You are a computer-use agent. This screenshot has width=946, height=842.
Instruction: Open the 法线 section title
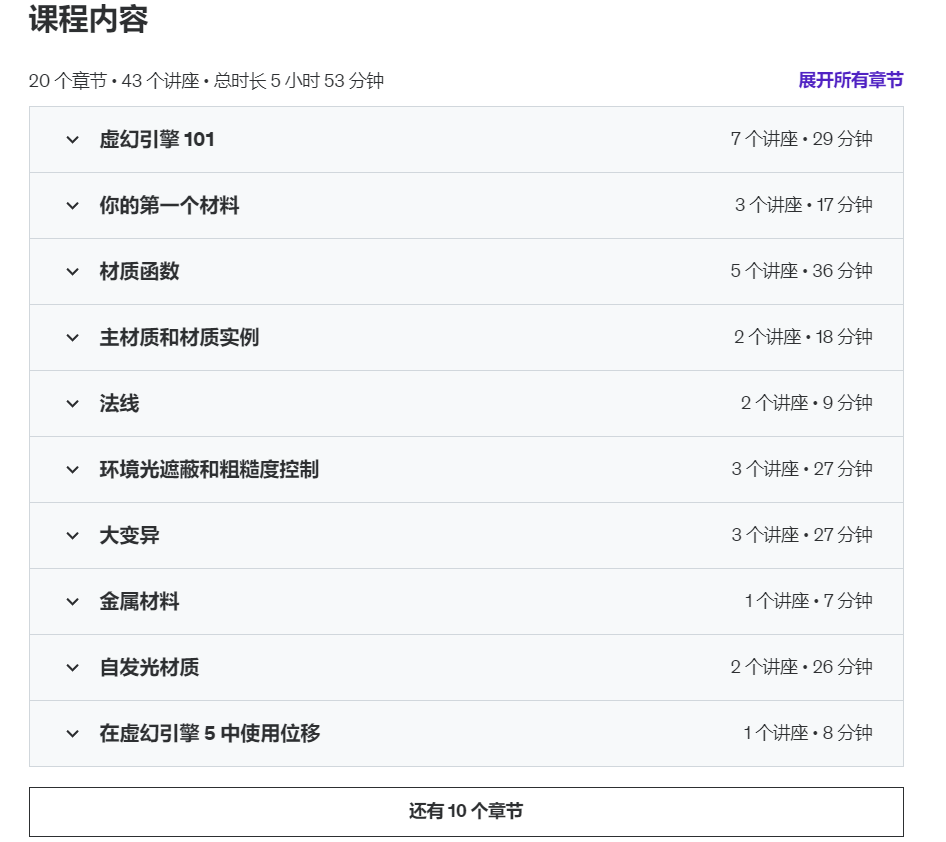119,404
